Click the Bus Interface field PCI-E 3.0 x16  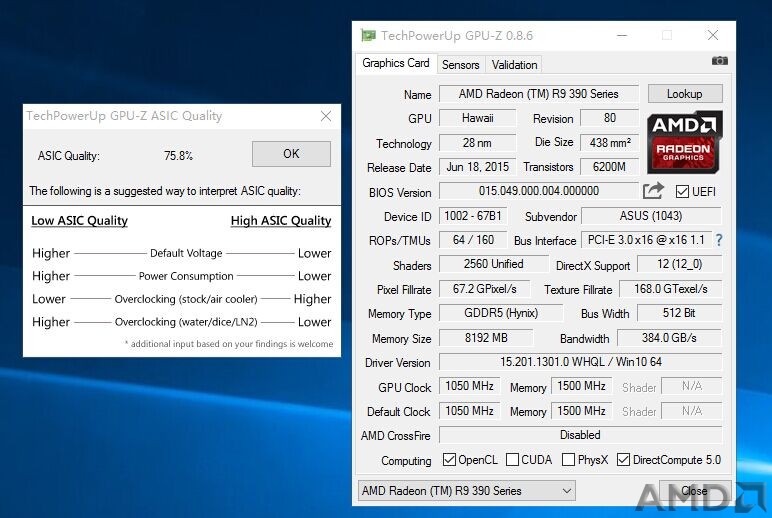point(646,240)
